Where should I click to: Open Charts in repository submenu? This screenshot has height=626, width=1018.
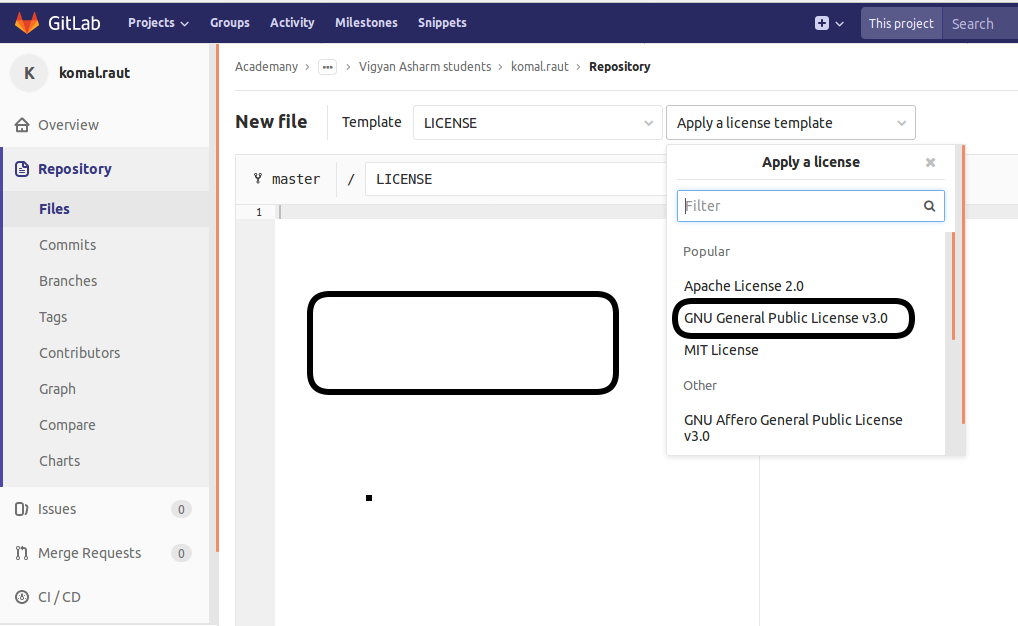click(60, 461)
